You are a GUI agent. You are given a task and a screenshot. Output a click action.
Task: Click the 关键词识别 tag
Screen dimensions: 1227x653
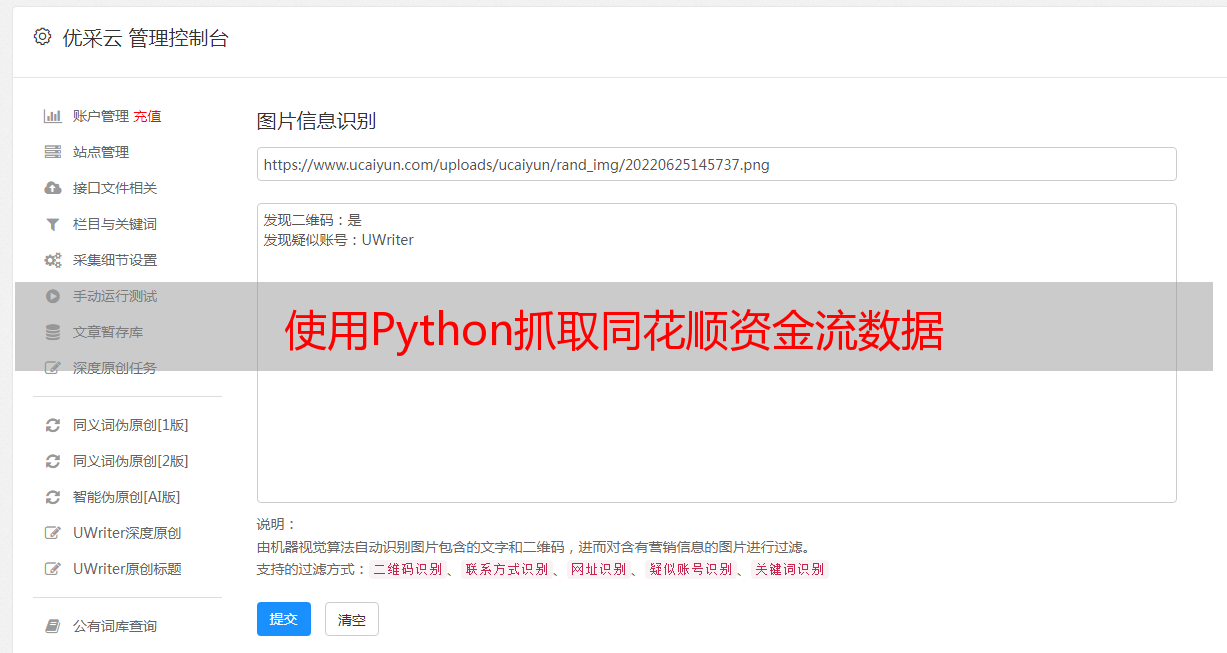(789, 569)
